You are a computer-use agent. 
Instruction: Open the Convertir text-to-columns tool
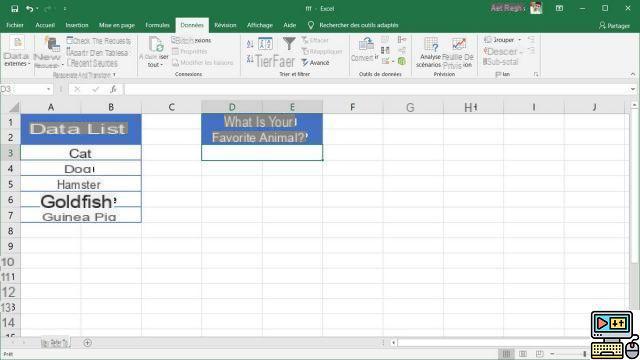[365, 50]
